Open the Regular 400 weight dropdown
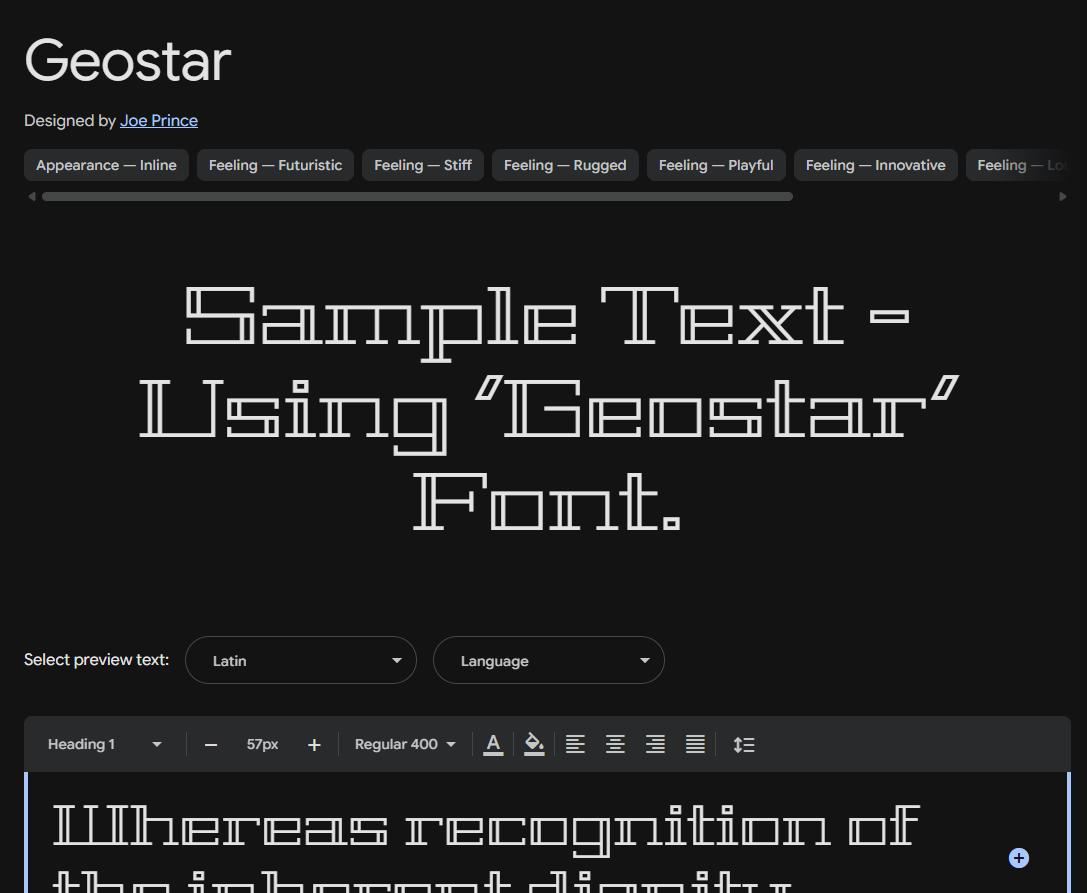1087x893 pixels. (x=406, y=745)
